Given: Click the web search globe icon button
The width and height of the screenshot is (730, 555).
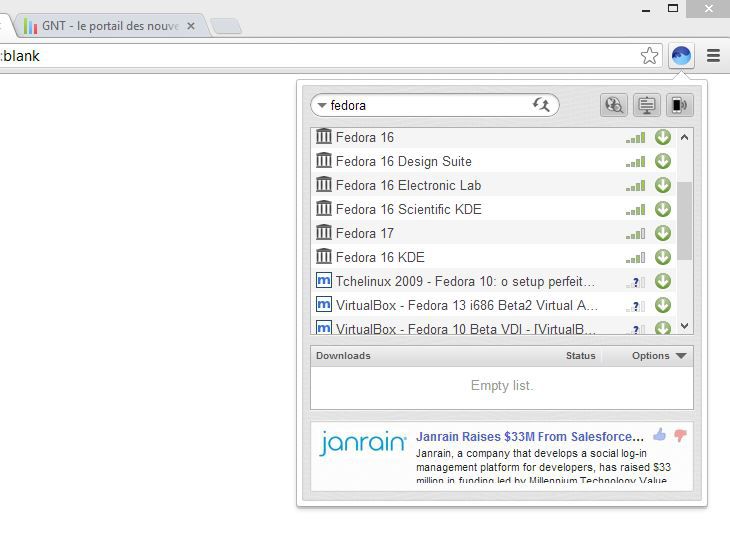Looking at the screenshot, I should (x=614, y=105).
